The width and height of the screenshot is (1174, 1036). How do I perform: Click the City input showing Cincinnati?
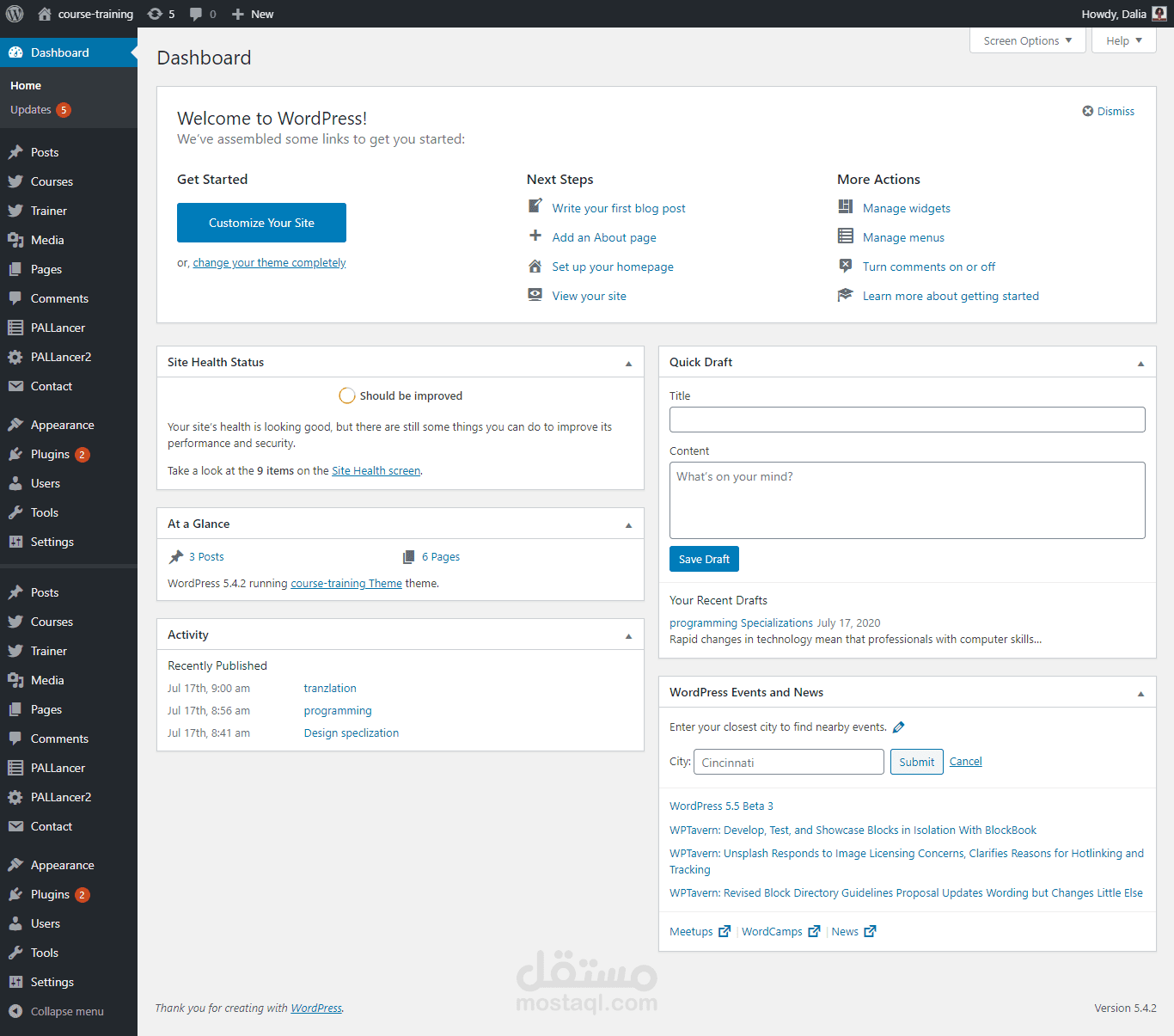click(x=789, y=762)
